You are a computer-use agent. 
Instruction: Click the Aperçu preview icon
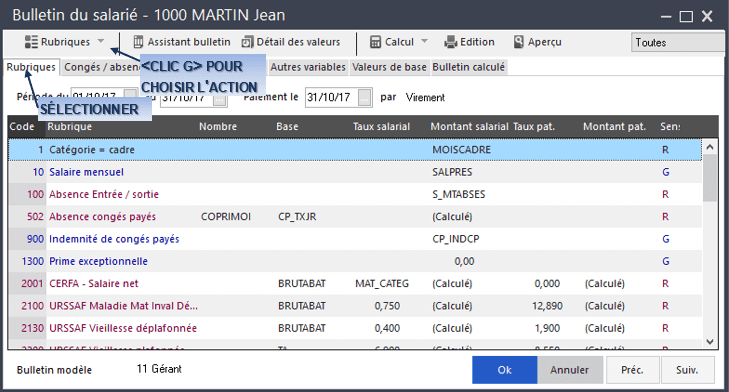[519, 42]
